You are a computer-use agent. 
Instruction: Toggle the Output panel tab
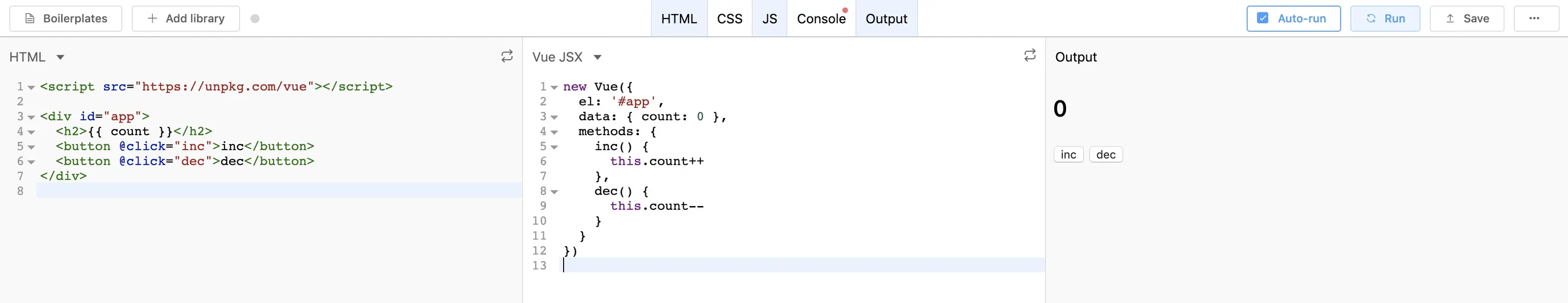click(x=886, y=19)
